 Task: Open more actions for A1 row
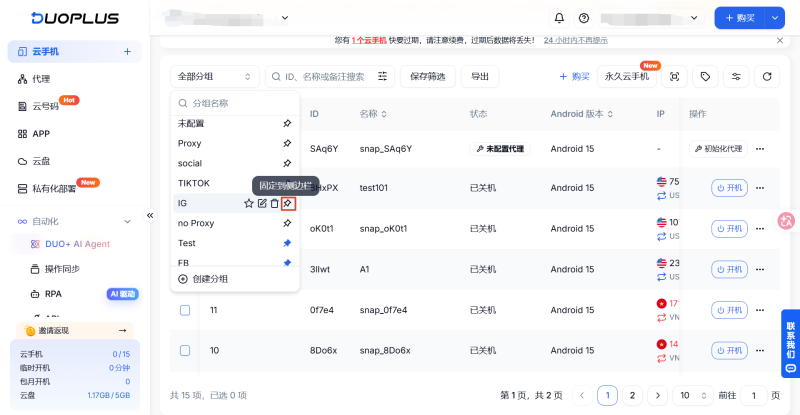(760, 270)
